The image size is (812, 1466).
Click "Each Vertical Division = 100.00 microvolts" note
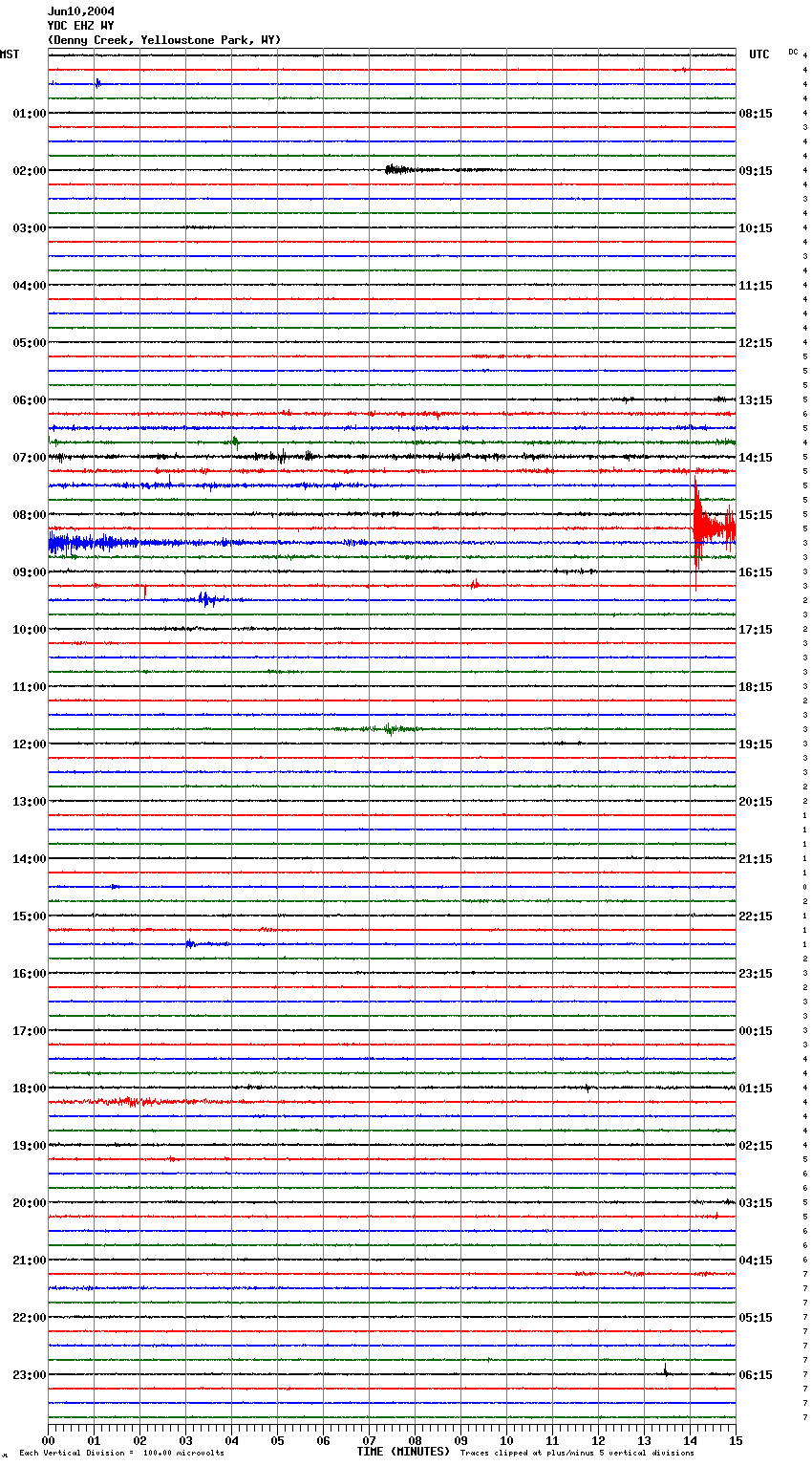click(x=121, y=1454)
